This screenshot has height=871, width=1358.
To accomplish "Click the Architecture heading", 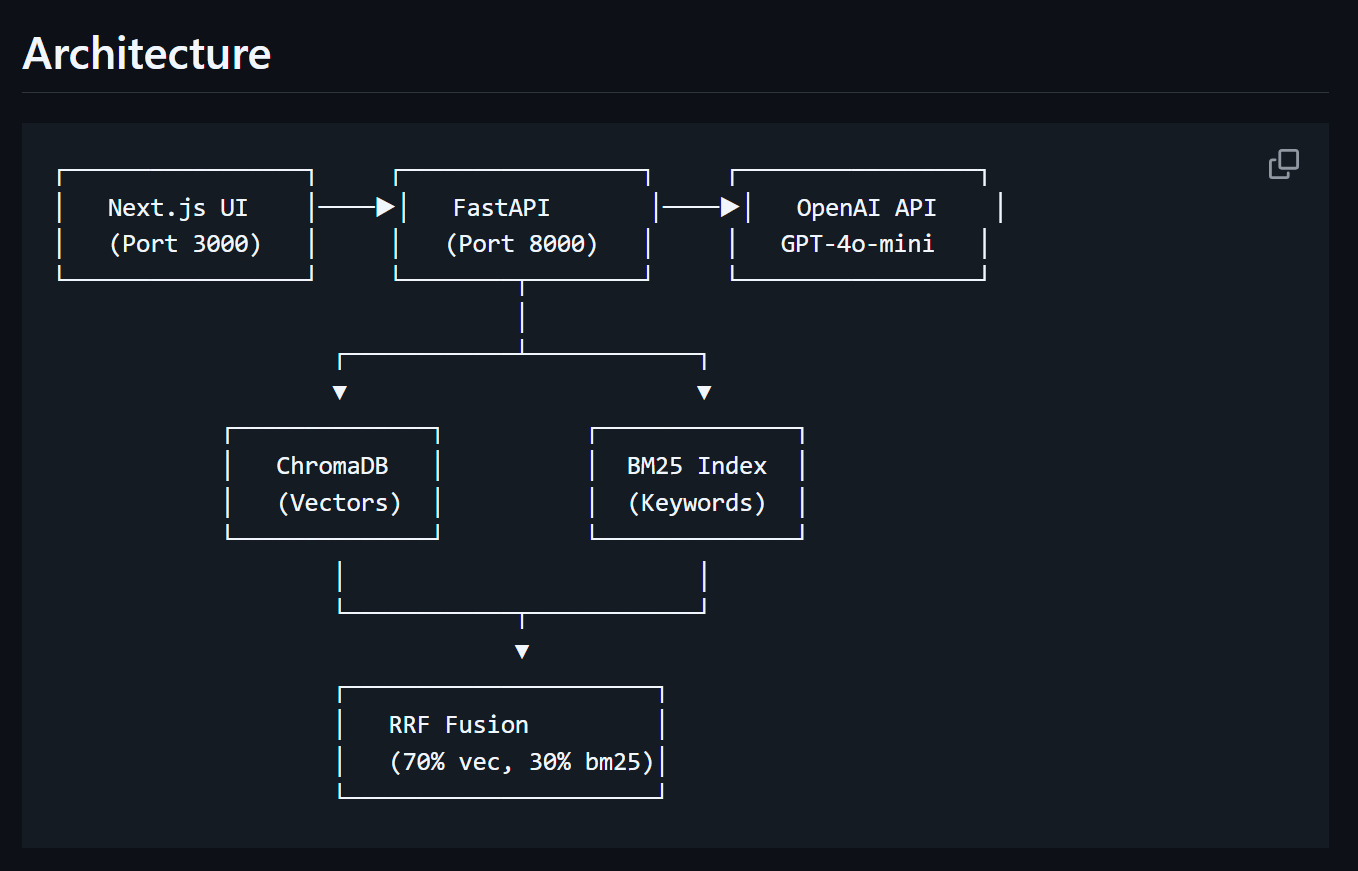I will click(146, 54).
